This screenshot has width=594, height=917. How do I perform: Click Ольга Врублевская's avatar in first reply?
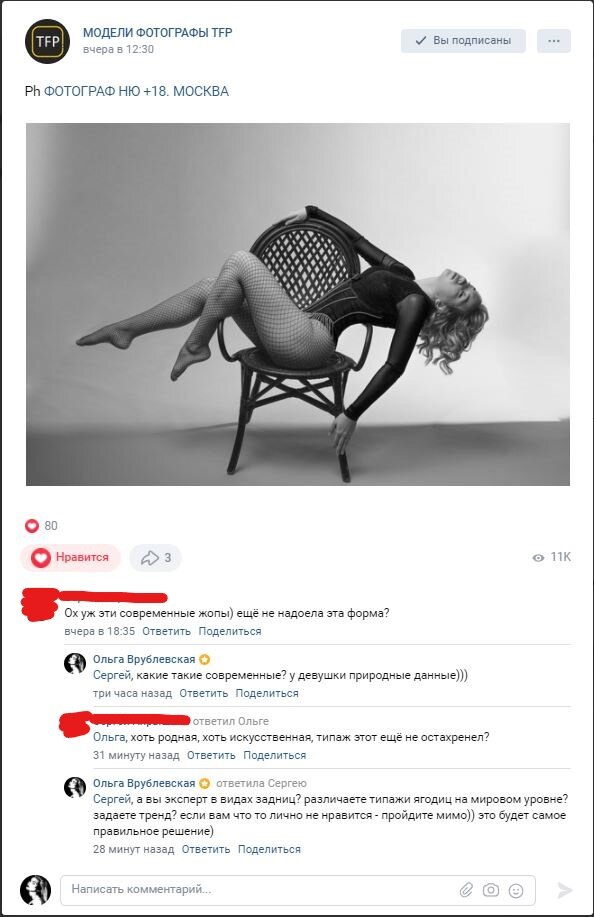[x=75, y=664]
